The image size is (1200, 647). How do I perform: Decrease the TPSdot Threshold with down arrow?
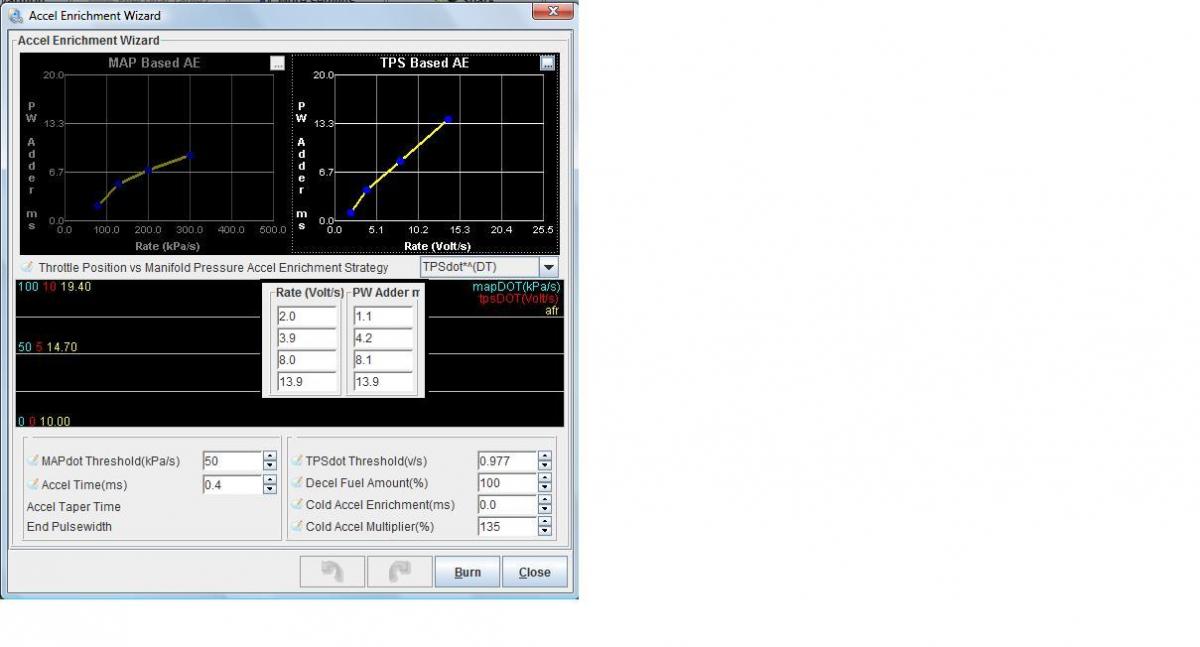pos(544,466)
